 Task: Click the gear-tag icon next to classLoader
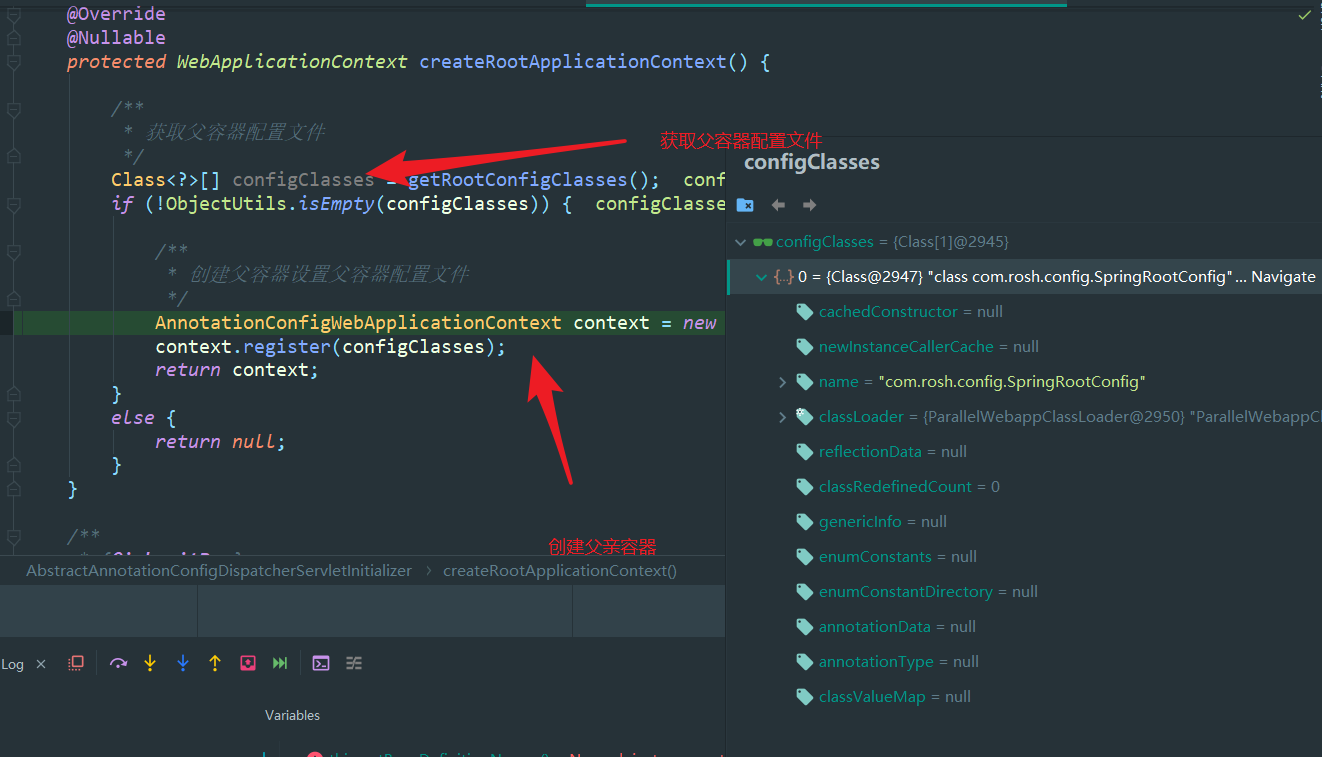pos(804,416)
